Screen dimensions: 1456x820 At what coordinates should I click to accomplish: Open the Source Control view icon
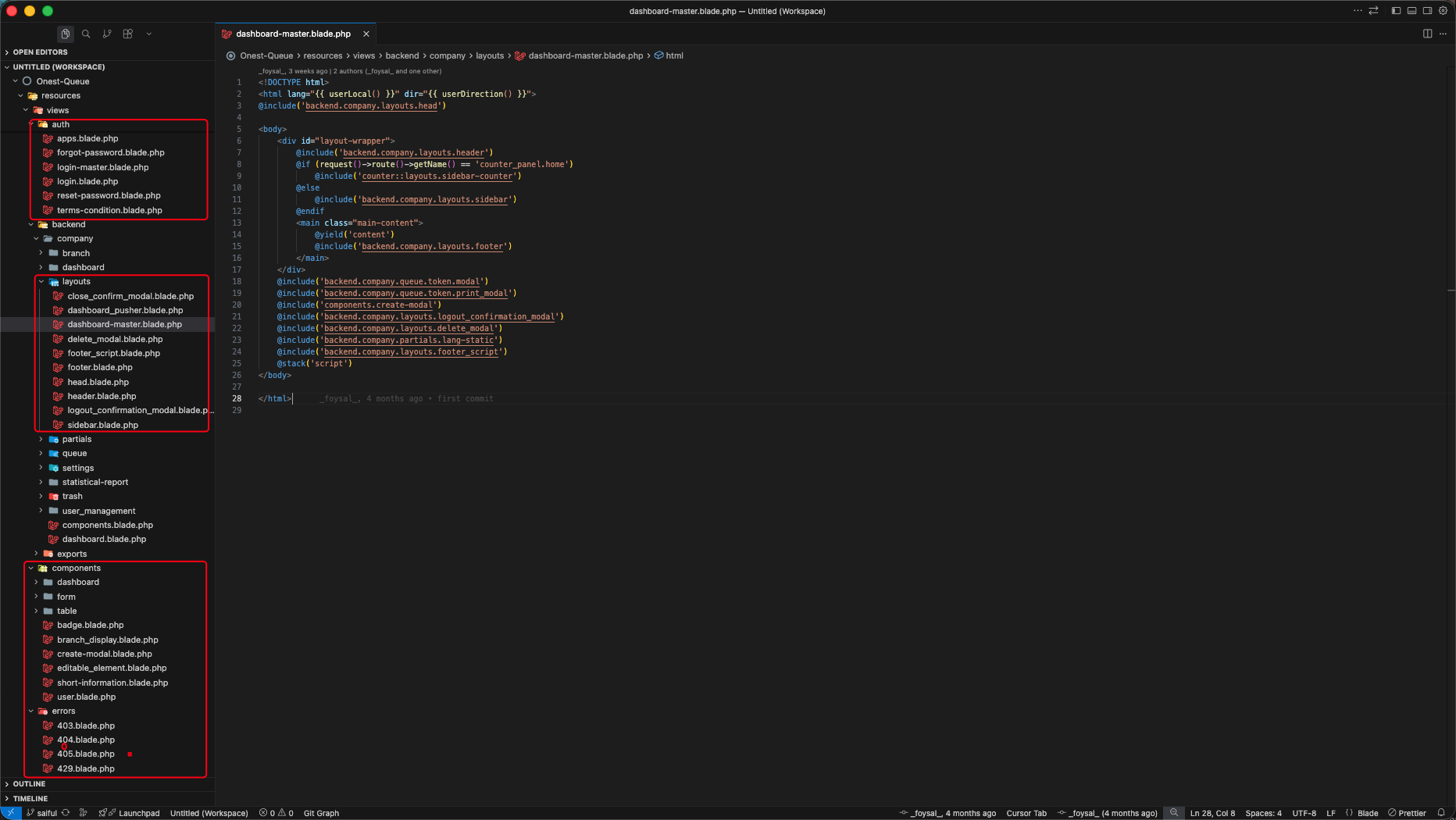click(107, 34)
